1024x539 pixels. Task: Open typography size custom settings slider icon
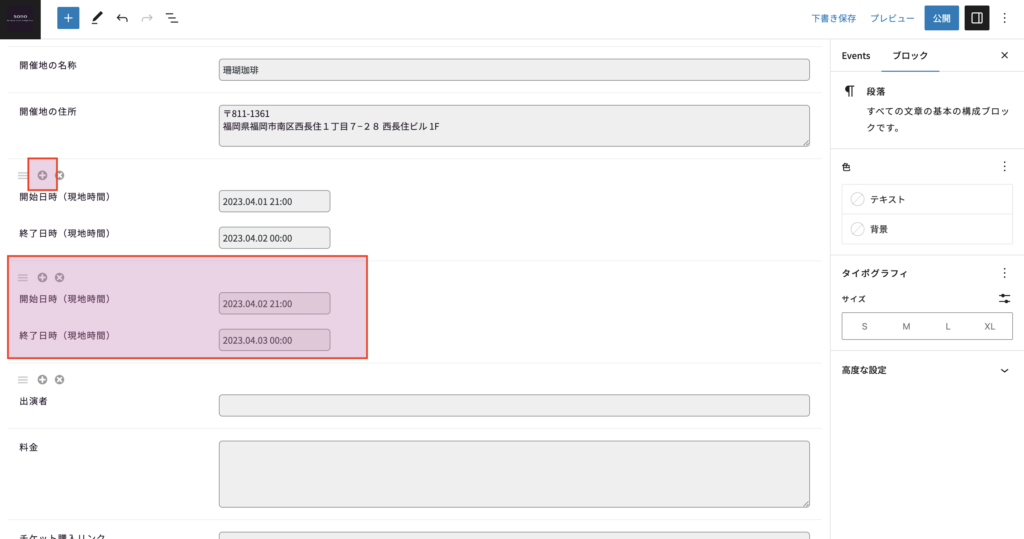pos(1004,299)
